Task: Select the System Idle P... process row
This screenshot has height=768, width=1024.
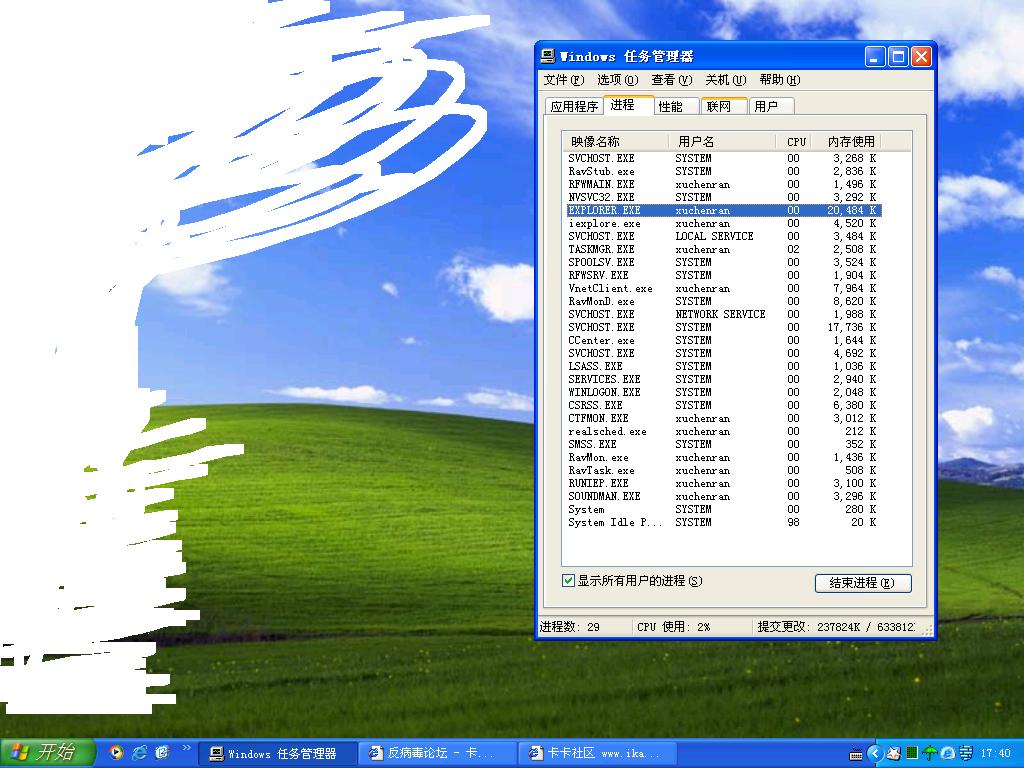Action: (x=724, y=522)
